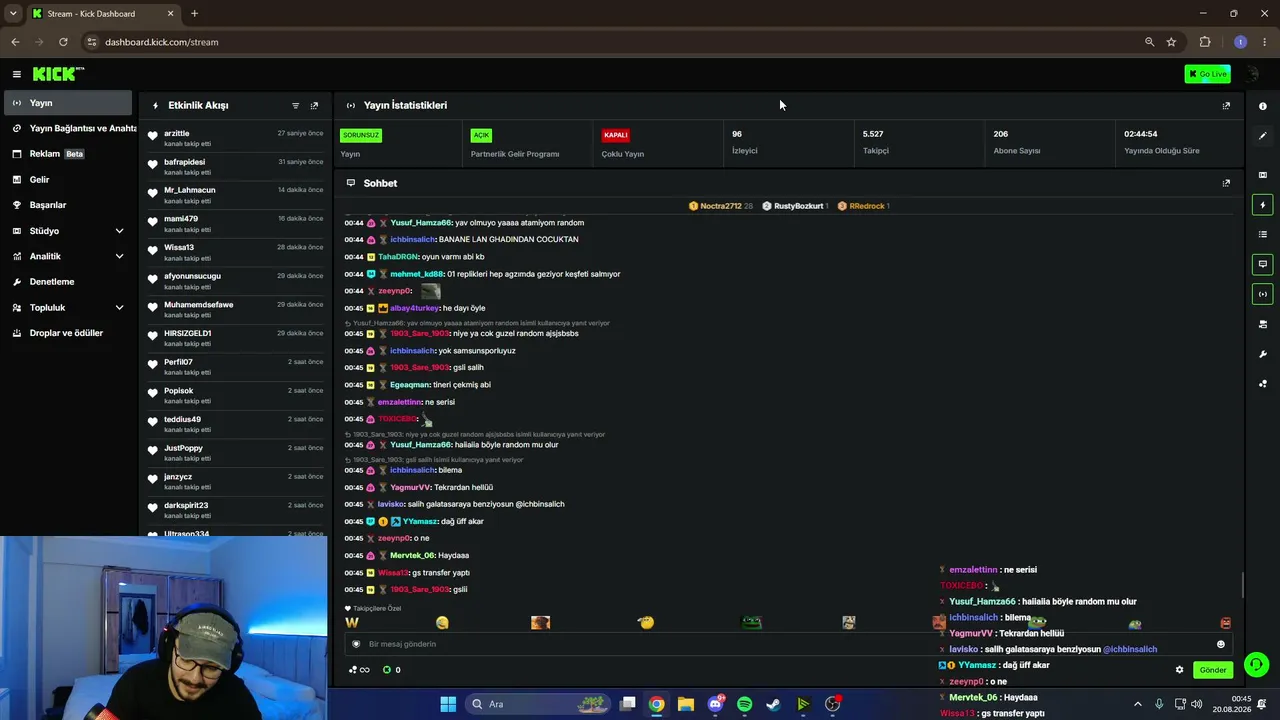Open Başarılar in the left navigation
Viewport: 1280px width, 720px height.
tap(68, 205)
